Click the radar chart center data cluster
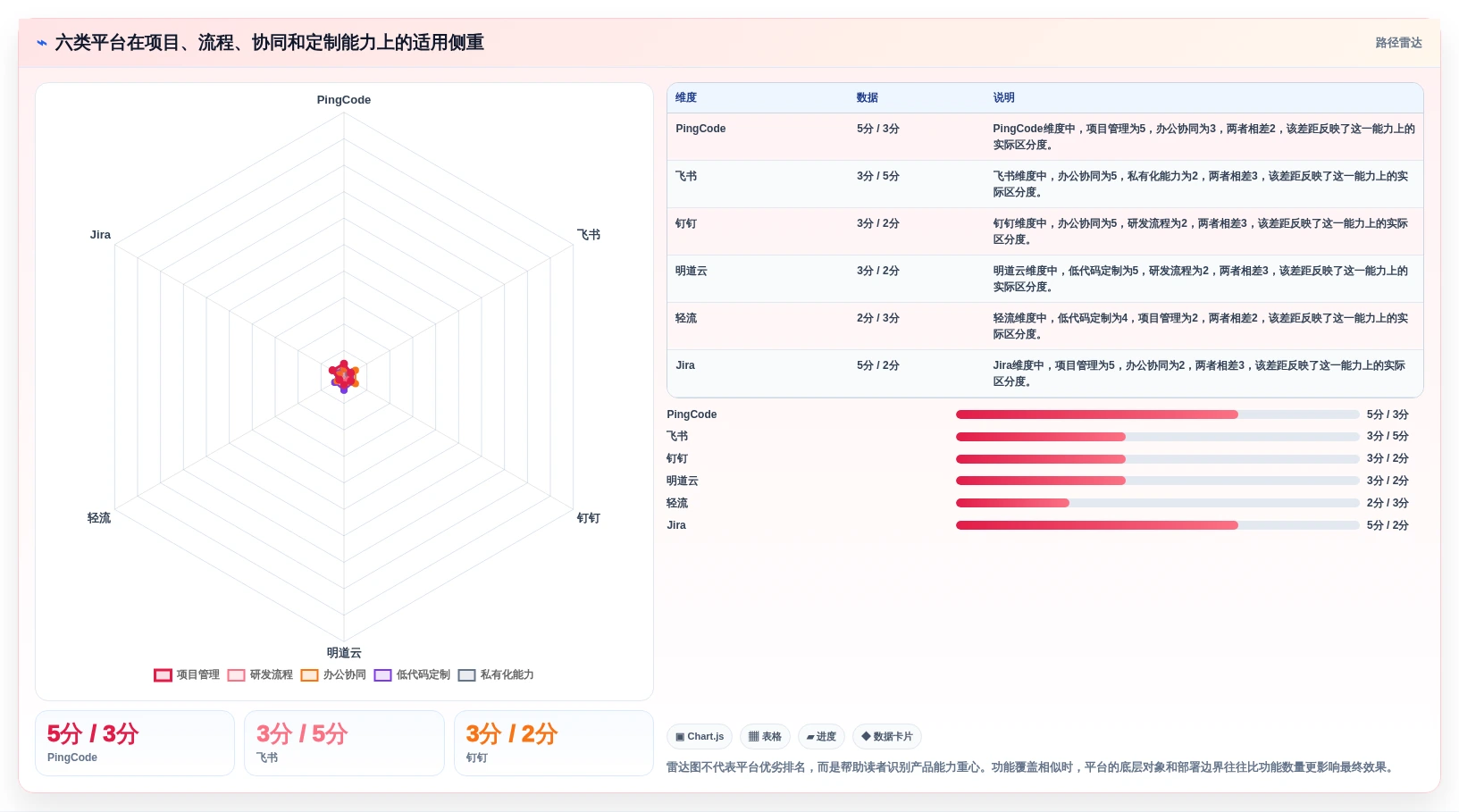 (344, 377)
